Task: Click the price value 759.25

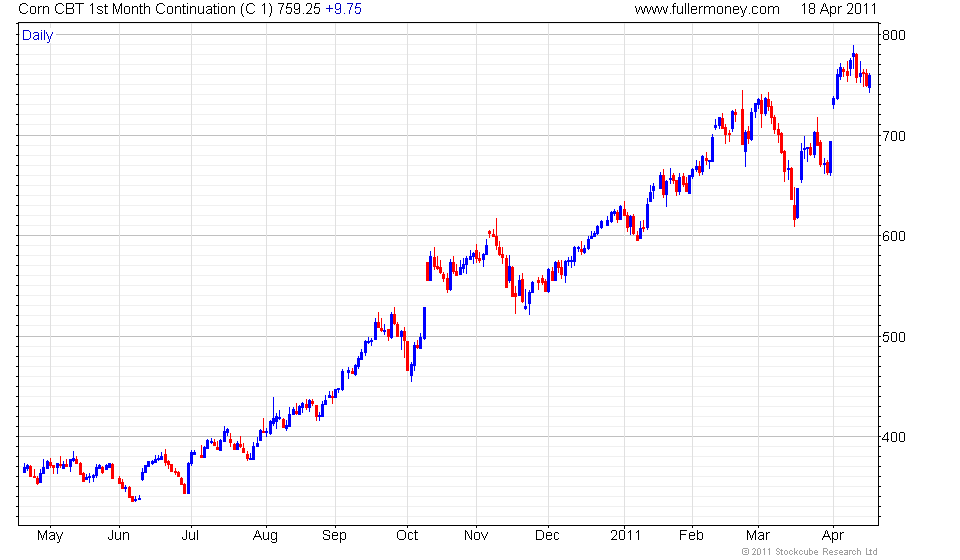Action: (299, 9)
